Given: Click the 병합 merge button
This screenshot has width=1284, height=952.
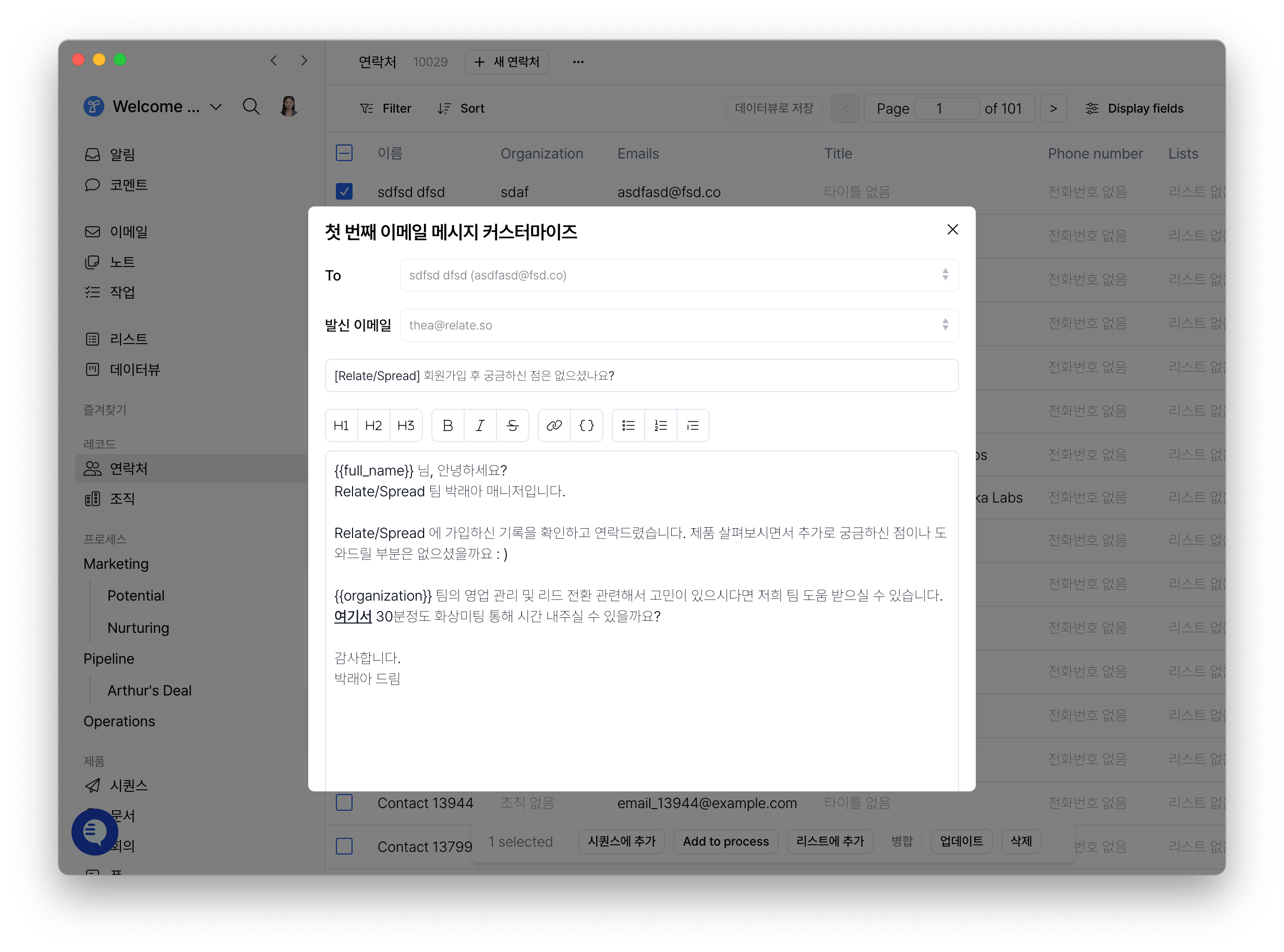Looking at the screenshot, I should point(902,841).
